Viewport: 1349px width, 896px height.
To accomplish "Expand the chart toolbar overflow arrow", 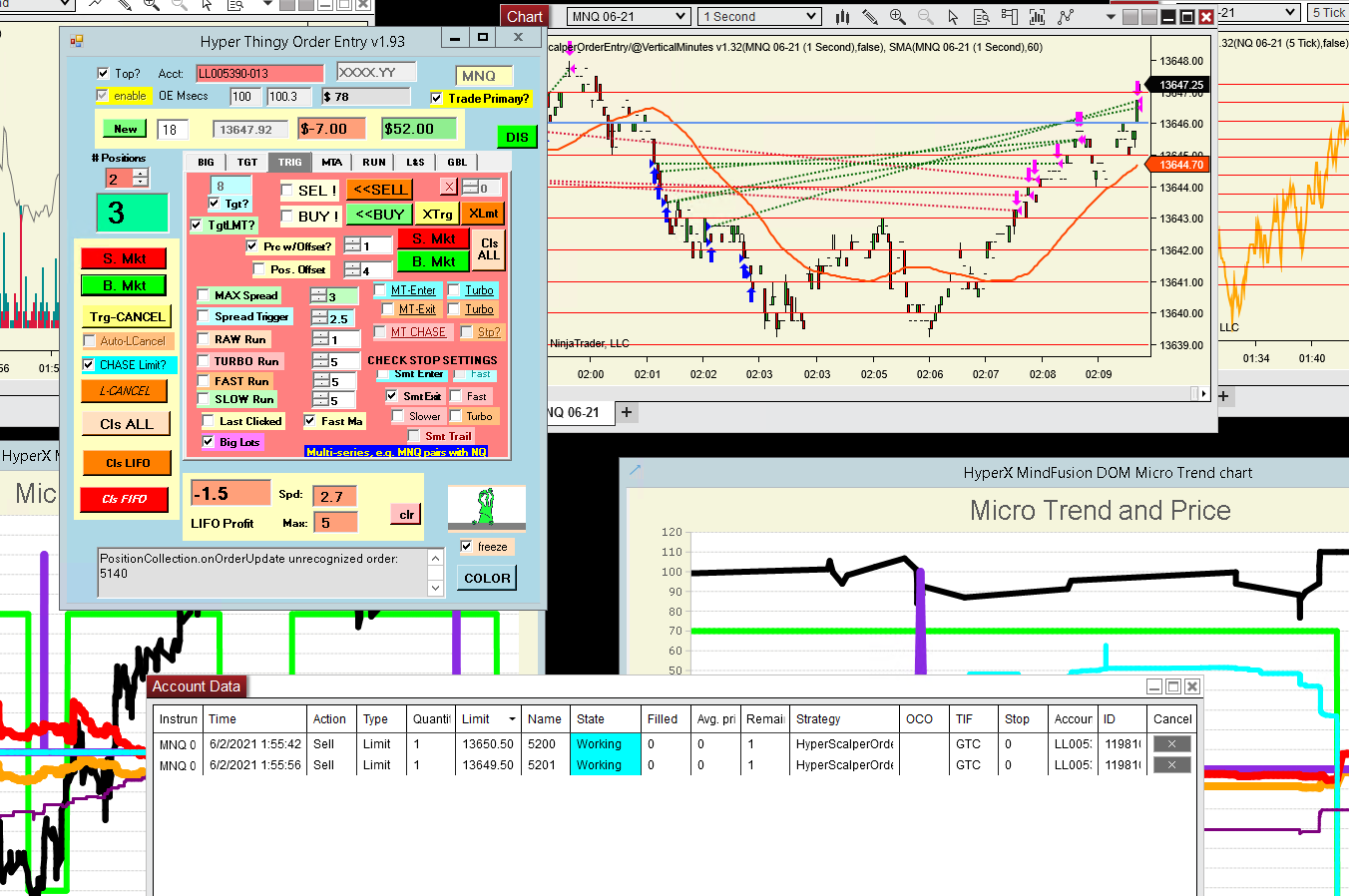I will (1112, 17).
